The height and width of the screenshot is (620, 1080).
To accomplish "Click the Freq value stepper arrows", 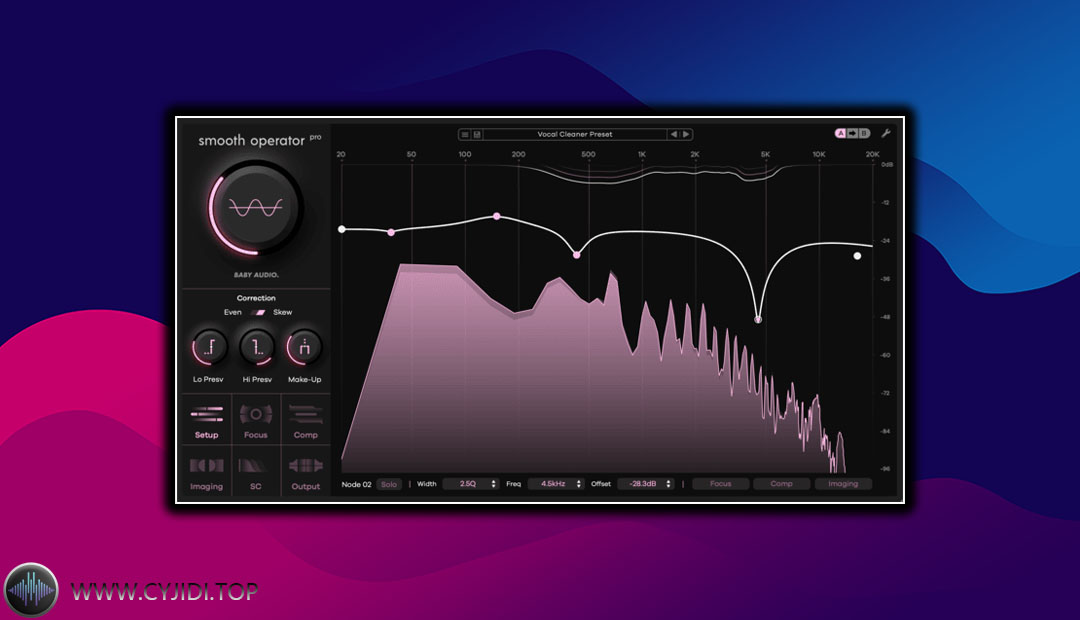I will (579, 484).
